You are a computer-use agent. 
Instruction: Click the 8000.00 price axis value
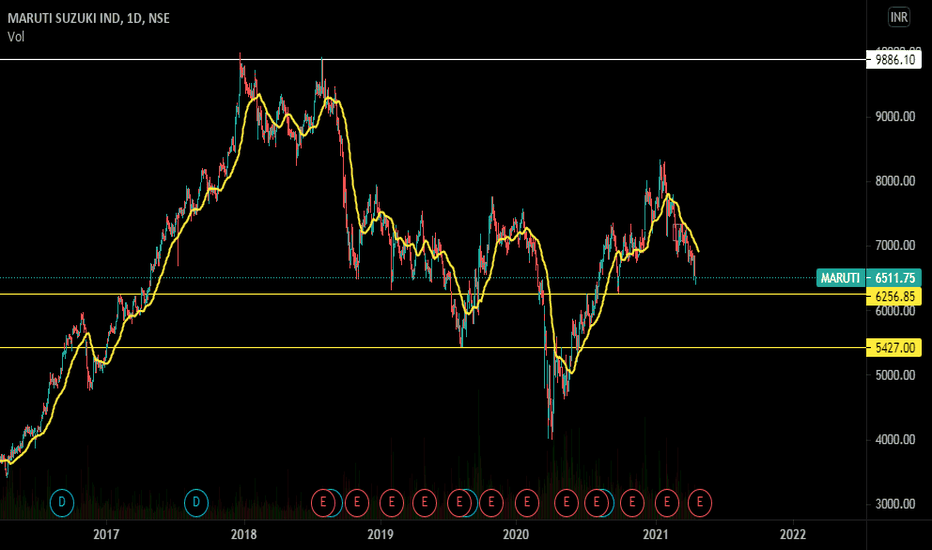895,181
